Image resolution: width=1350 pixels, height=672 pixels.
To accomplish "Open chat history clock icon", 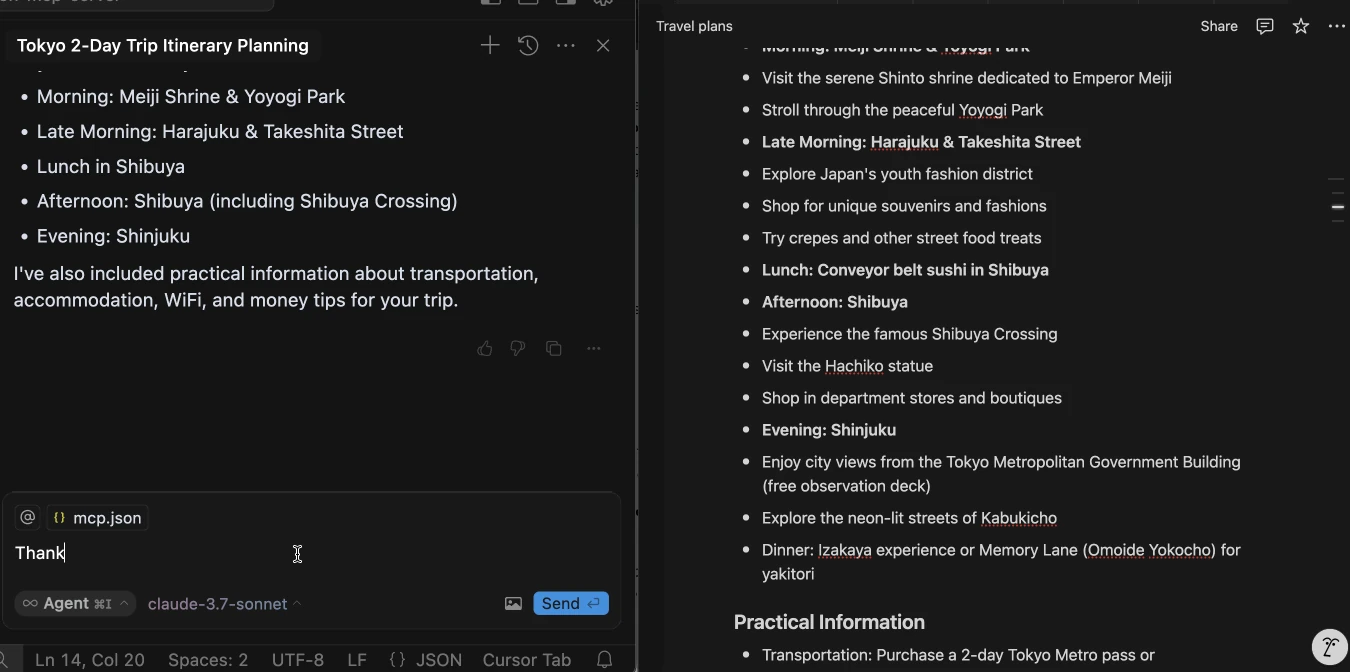I will pos(528,45).
